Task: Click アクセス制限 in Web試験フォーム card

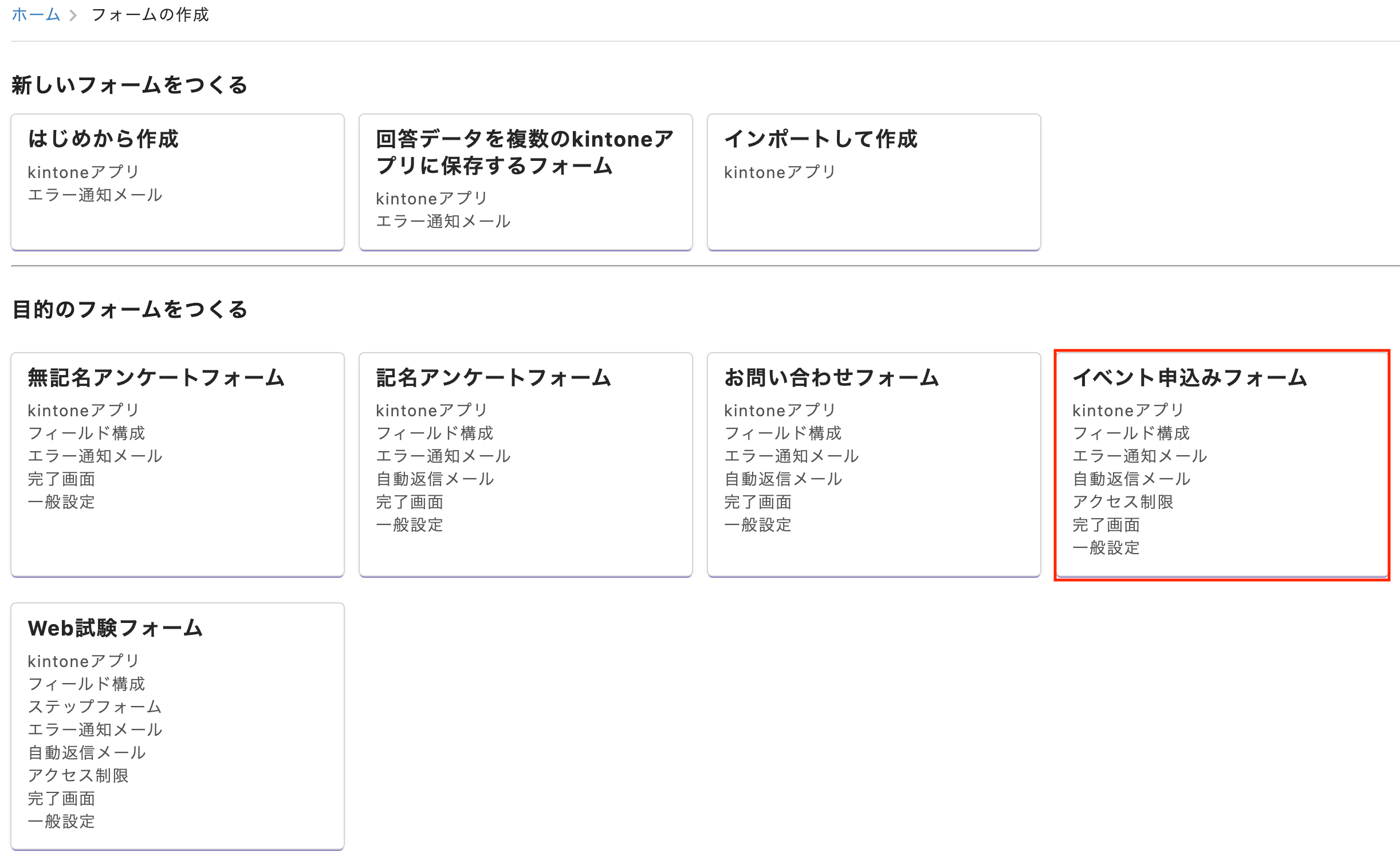Action: click(x=78, y=775)
